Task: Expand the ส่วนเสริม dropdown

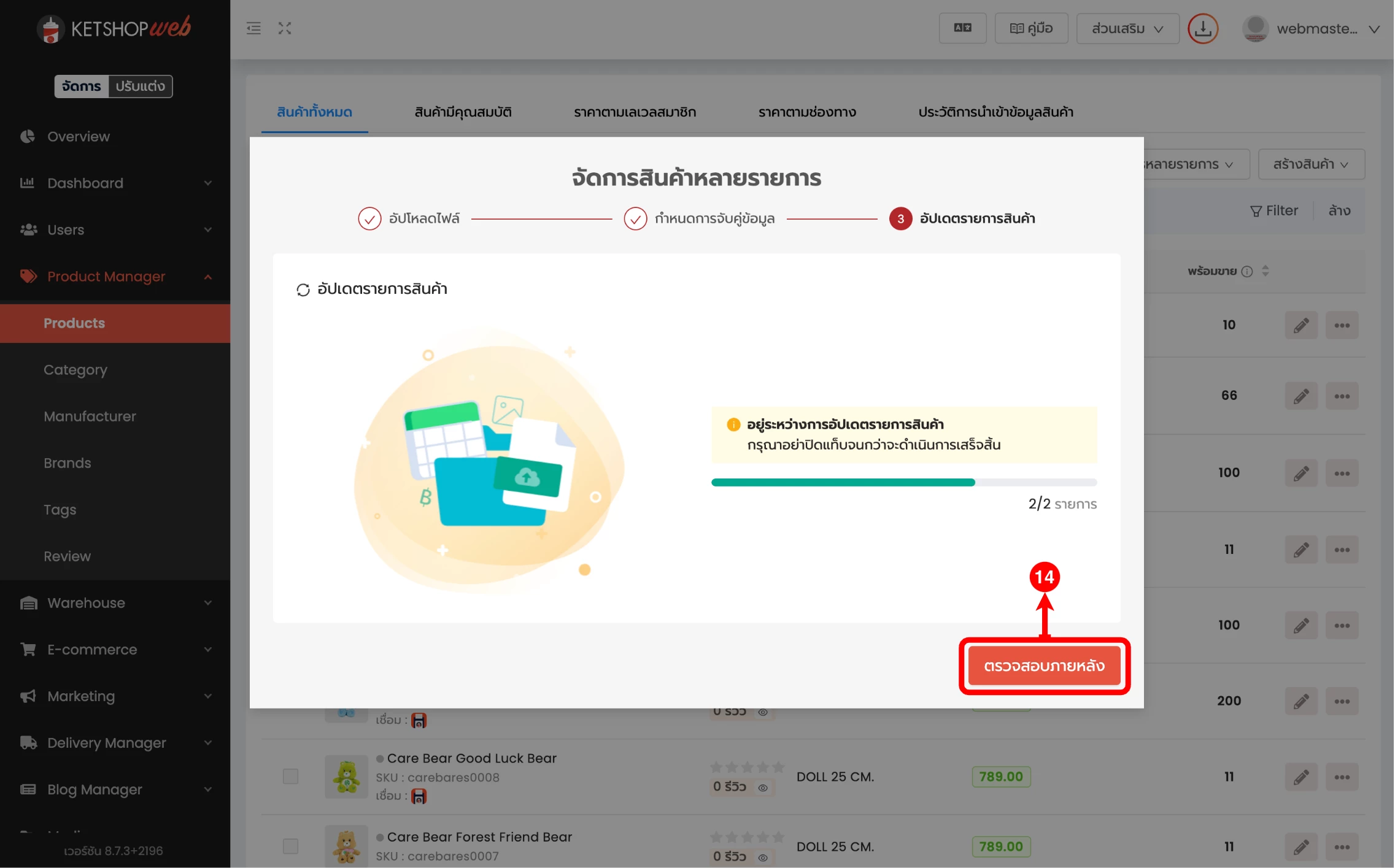Action: click(1127, 28)
